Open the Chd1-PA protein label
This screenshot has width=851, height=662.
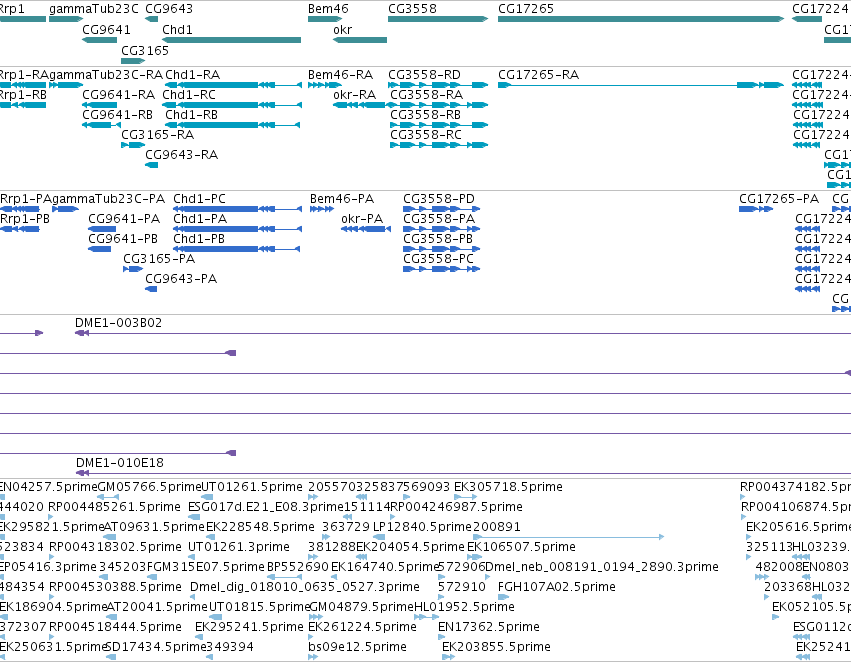pyautogui.click(x=200, y=219)
